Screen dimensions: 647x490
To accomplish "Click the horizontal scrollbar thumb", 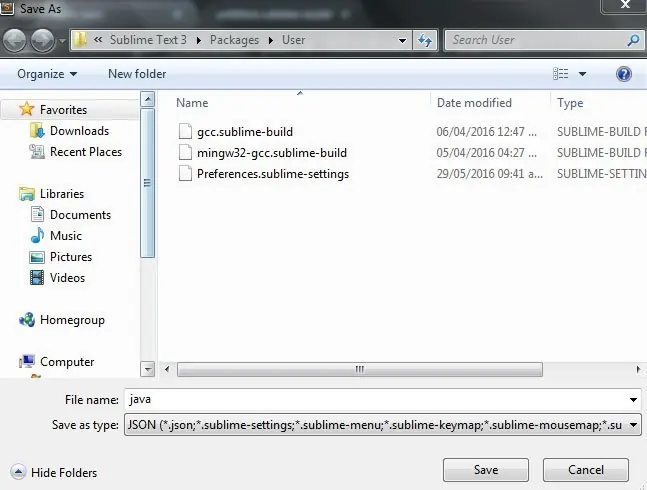I will point(360,369).
